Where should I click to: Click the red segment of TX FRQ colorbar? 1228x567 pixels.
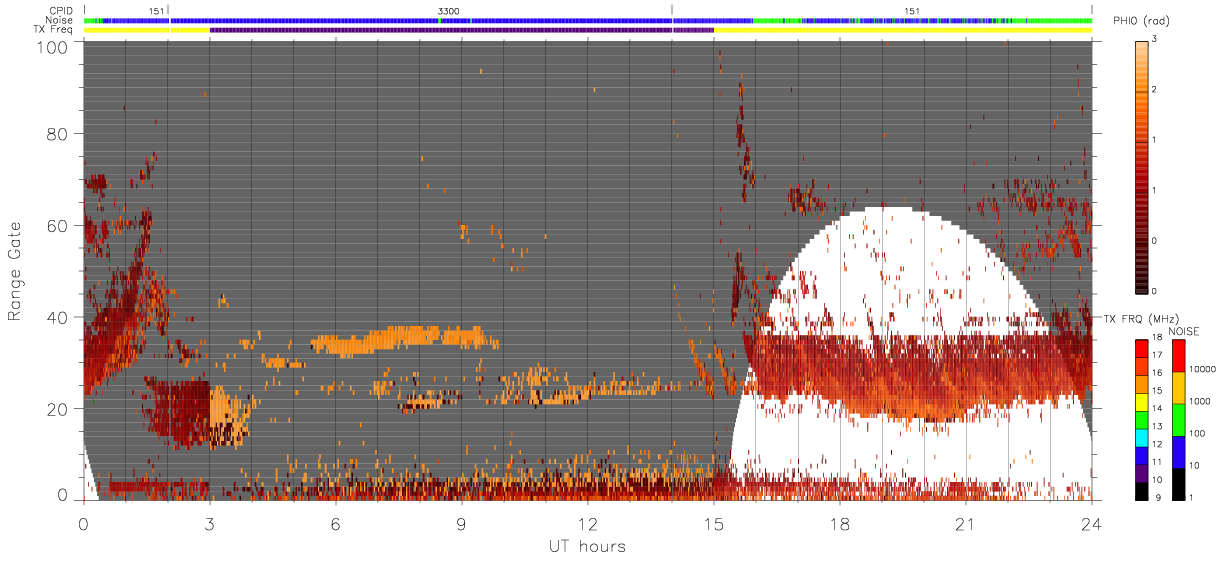1140,348
